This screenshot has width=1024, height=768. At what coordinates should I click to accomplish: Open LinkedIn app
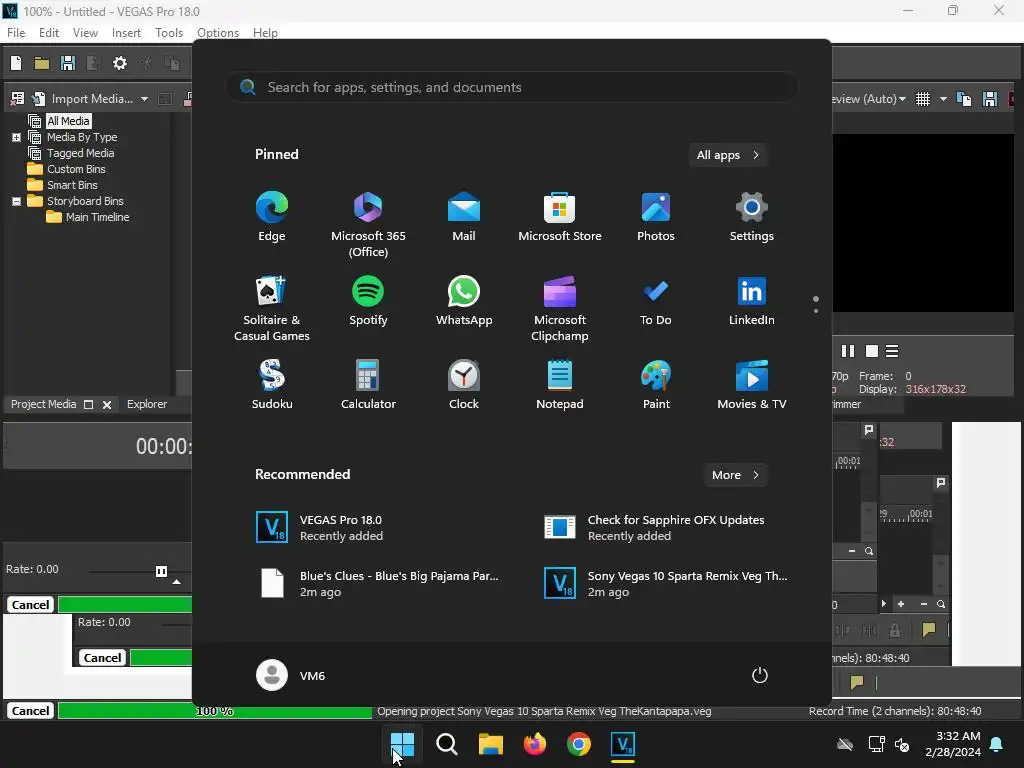pos(752,301)
